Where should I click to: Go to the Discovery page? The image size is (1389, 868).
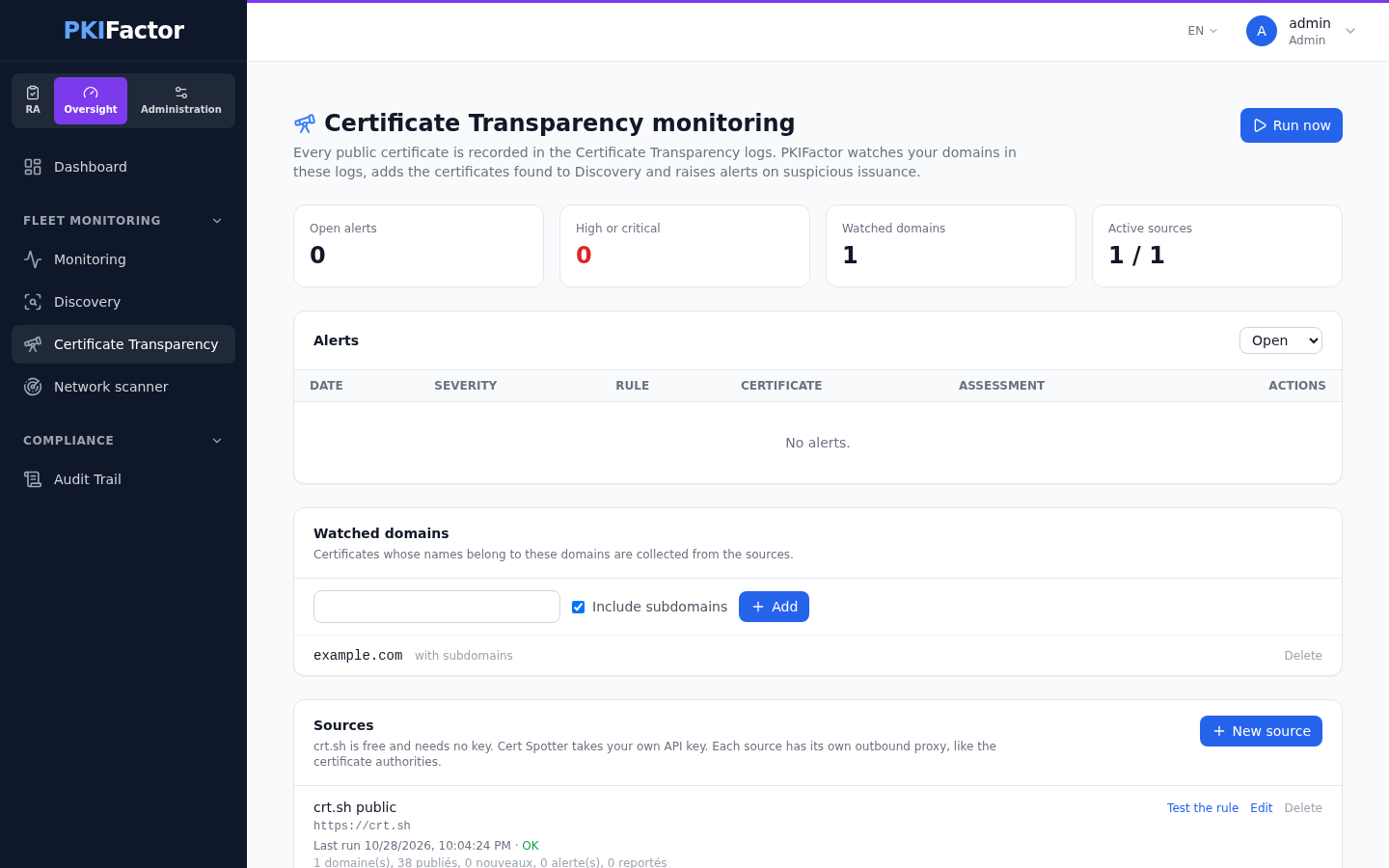coord(123,302)
